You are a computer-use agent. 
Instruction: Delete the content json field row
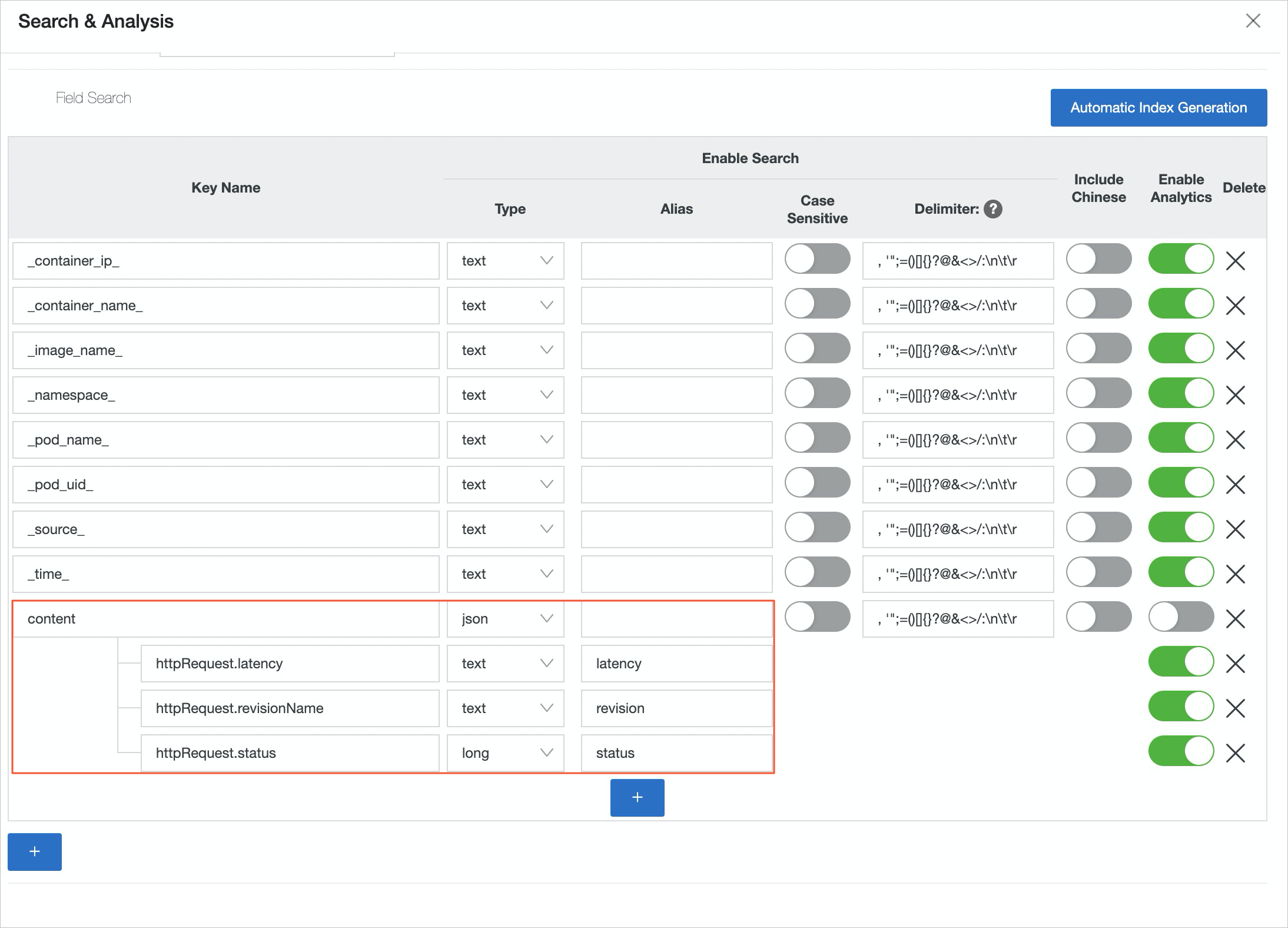1235,618
